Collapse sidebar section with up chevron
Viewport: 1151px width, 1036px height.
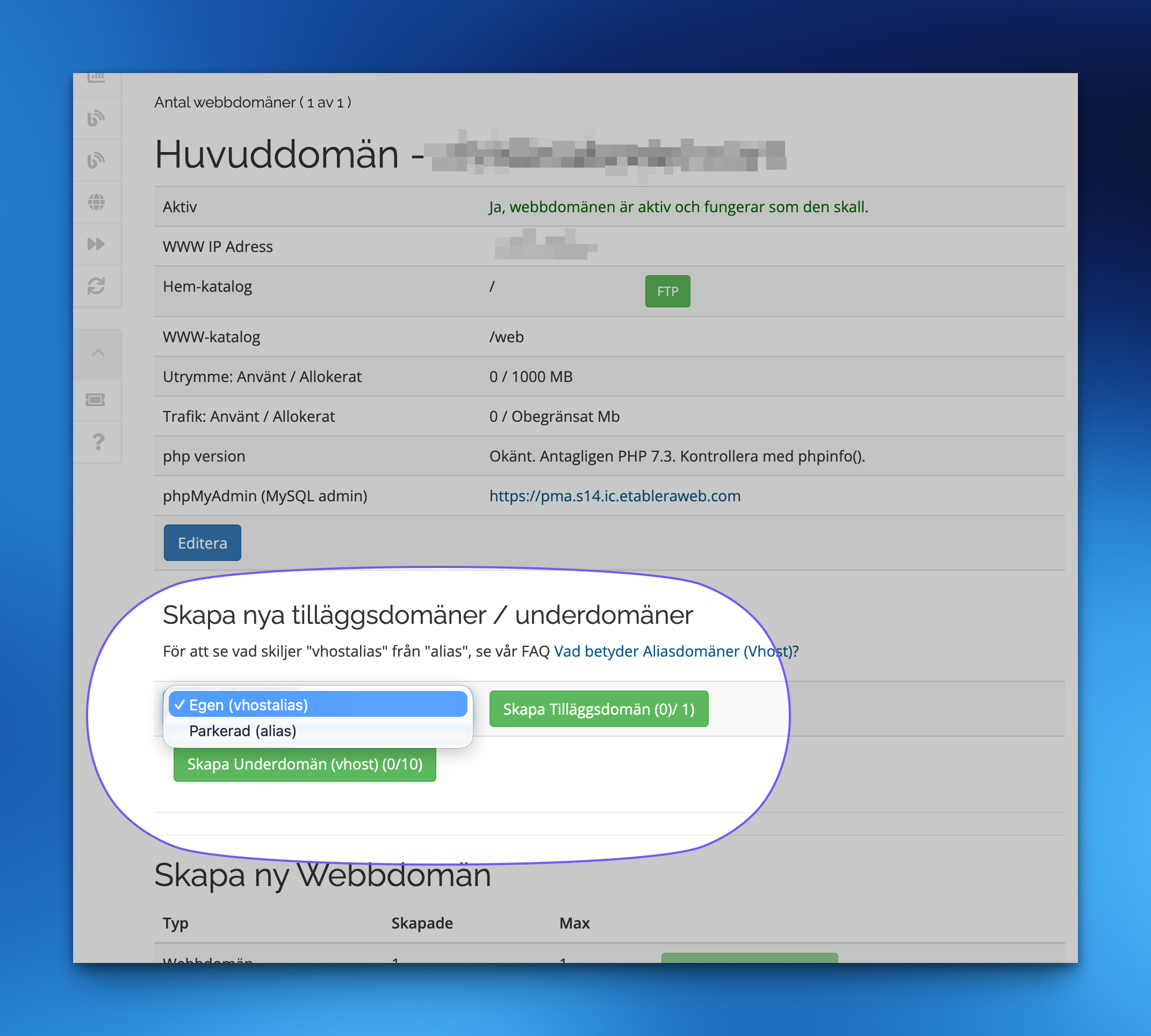click(98, 353)
